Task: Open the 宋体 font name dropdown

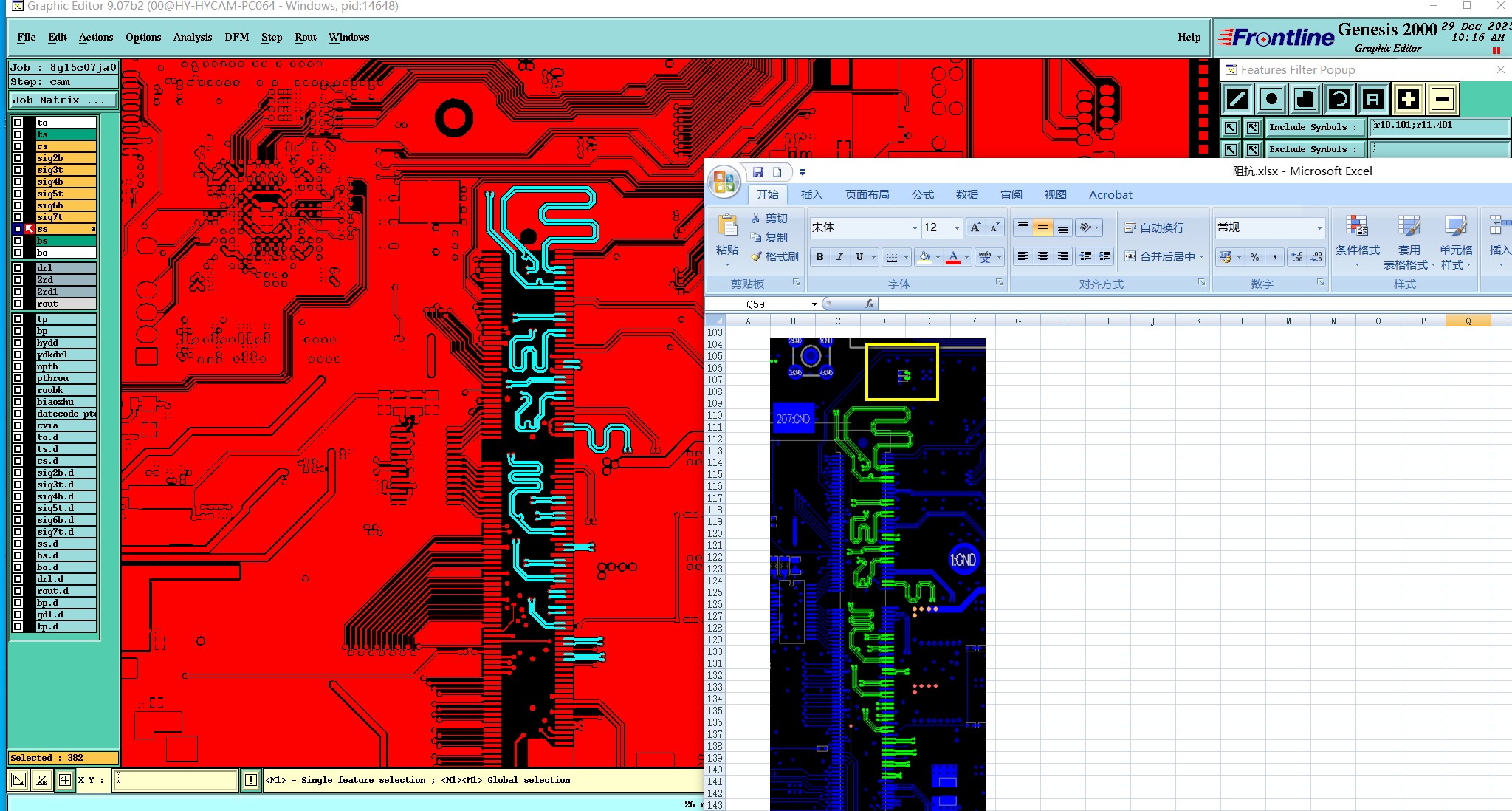Action: coord(914,228)
